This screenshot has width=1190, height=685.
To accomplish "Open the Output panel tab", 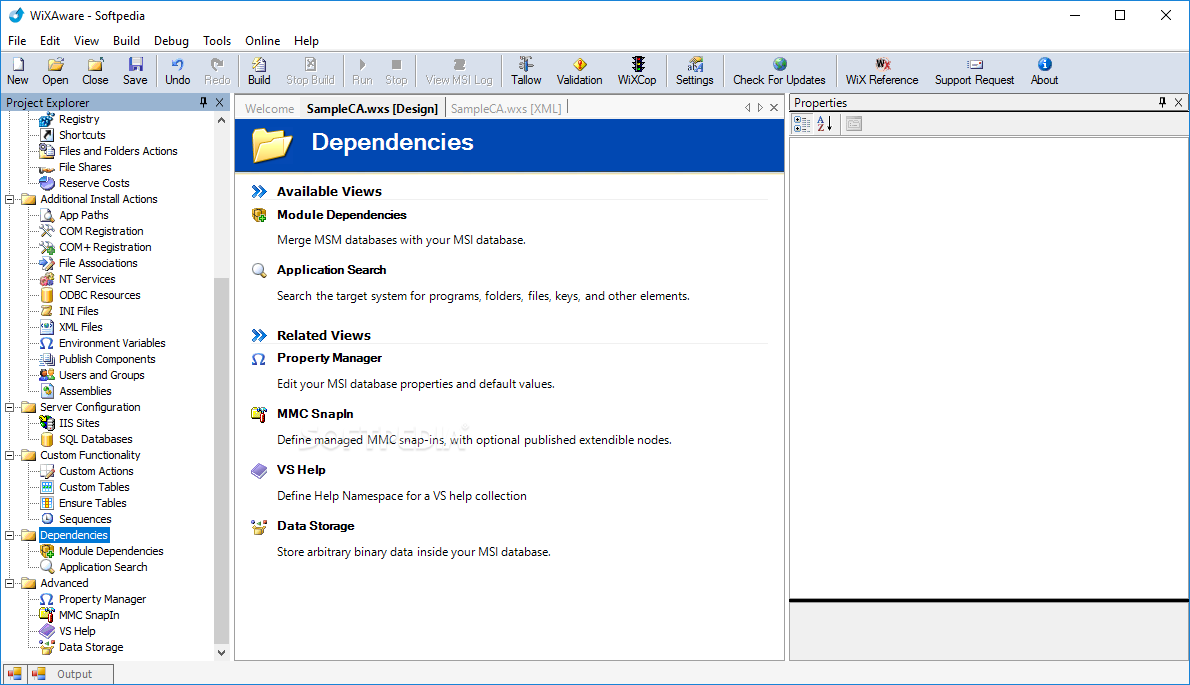I will pyautogui.click(x=71, y=674).
